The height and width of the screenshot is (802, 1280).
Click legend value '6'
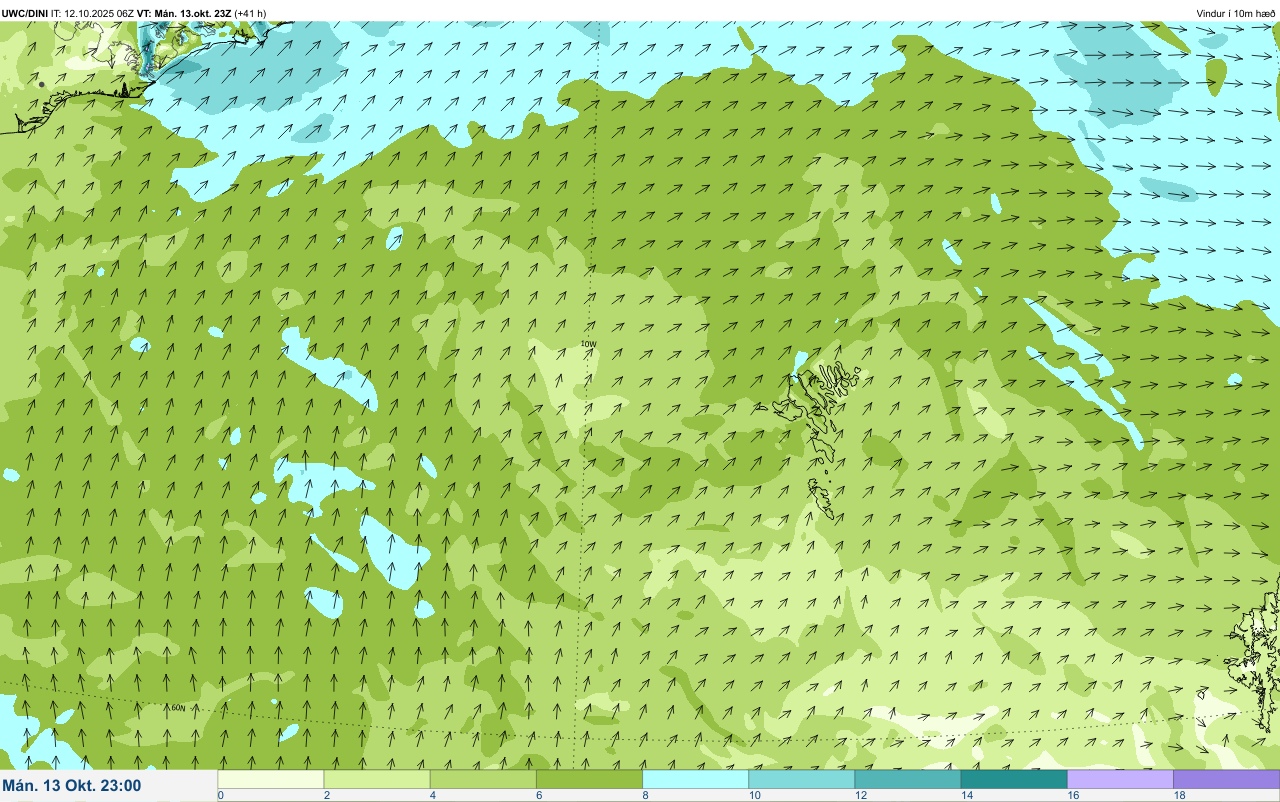point(538,796)
